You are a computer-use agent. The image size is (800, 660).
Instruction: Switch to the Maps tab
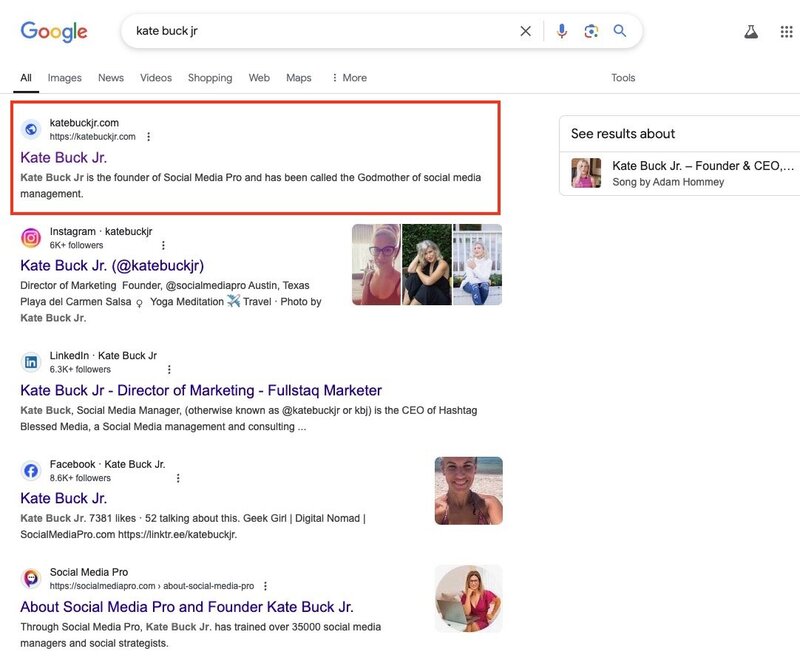tap(298, 78)
